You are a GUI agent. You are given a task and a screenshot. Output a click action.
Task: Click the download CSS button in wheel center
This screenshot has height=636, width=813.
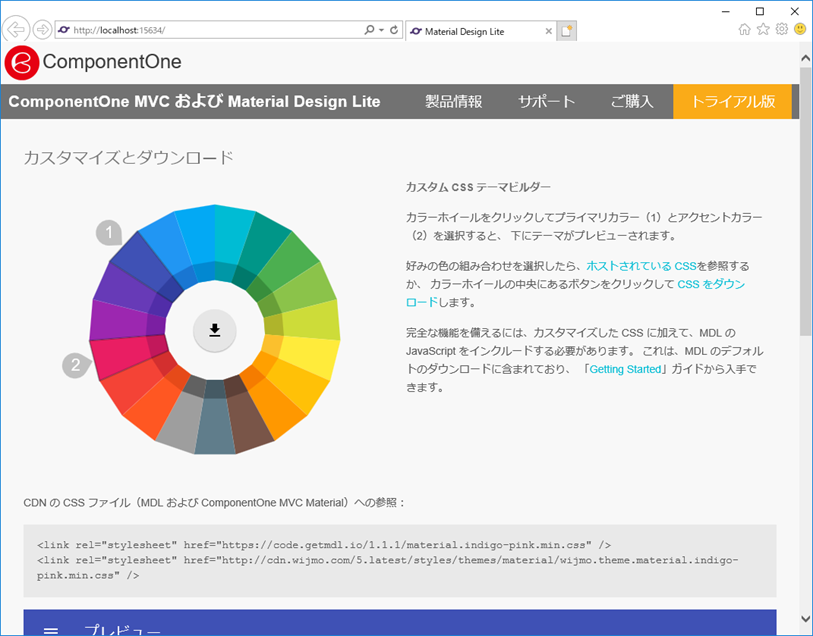215,331
